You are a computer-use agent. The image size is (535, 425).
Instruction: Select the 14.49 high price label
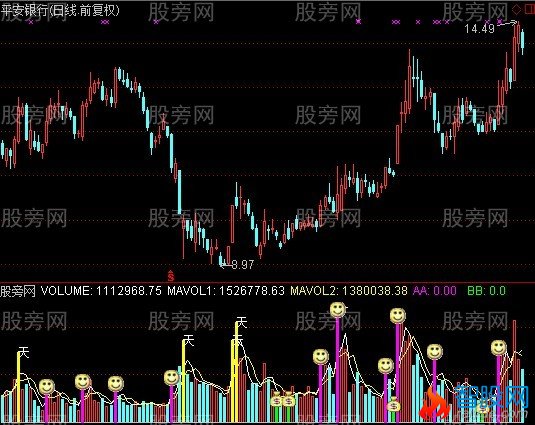(479, 29)
